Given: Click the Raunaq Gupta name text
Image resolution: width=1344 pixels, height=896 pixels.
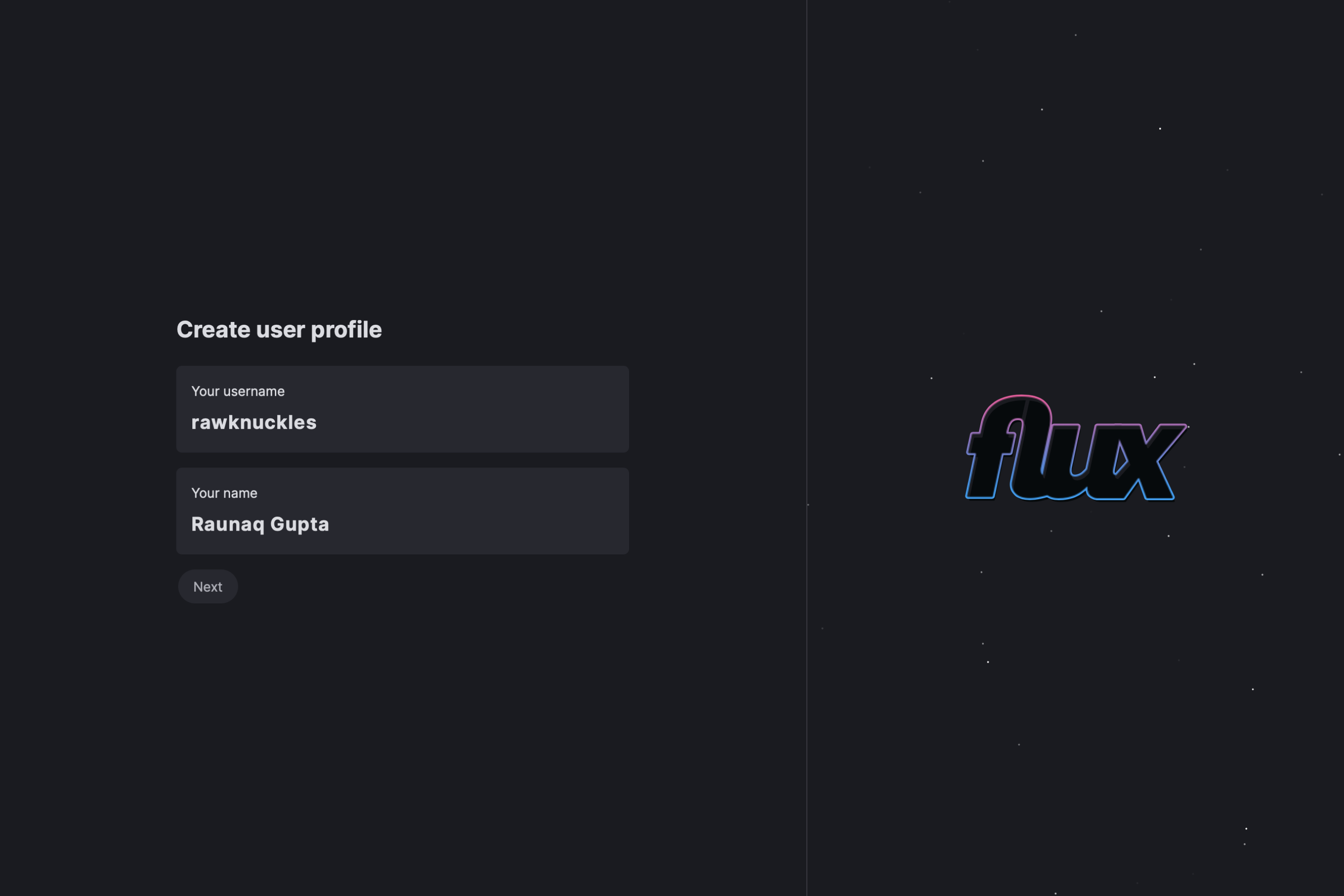Looking at the screenshot, I should click(x=260, y=525).
